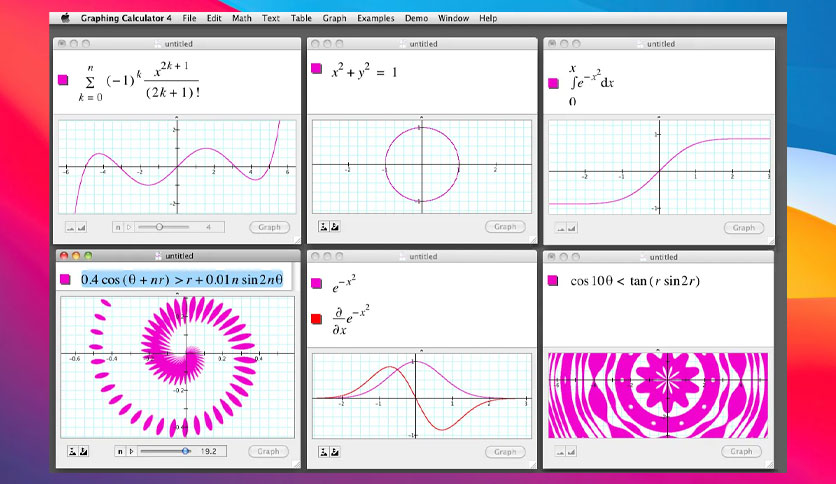Screen dimensions: 836x484
Task: Click zoom out icon in cos 10θ window
Action: click(560, 452)
